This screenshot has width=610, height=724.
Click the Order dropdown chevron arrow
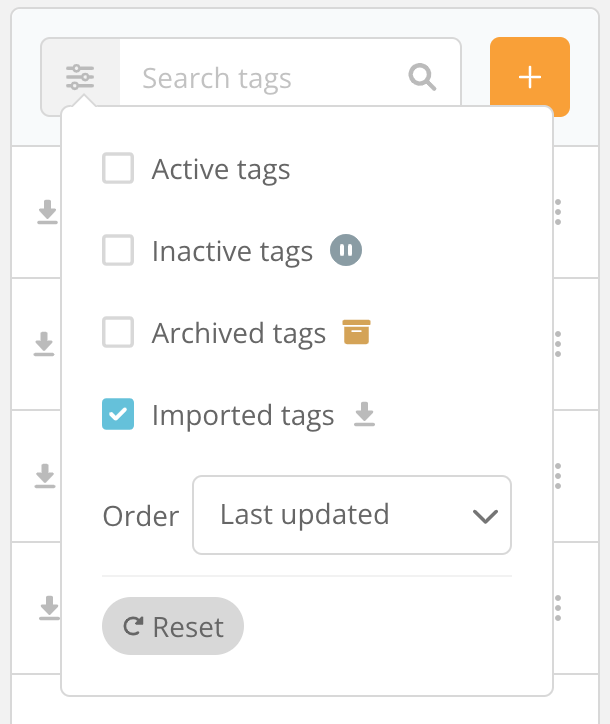(485, 516)
